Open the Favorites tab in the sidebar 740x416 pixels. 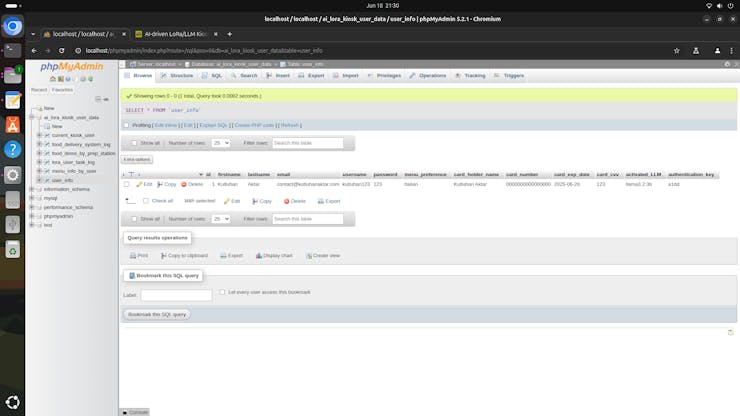click(62, 90)
